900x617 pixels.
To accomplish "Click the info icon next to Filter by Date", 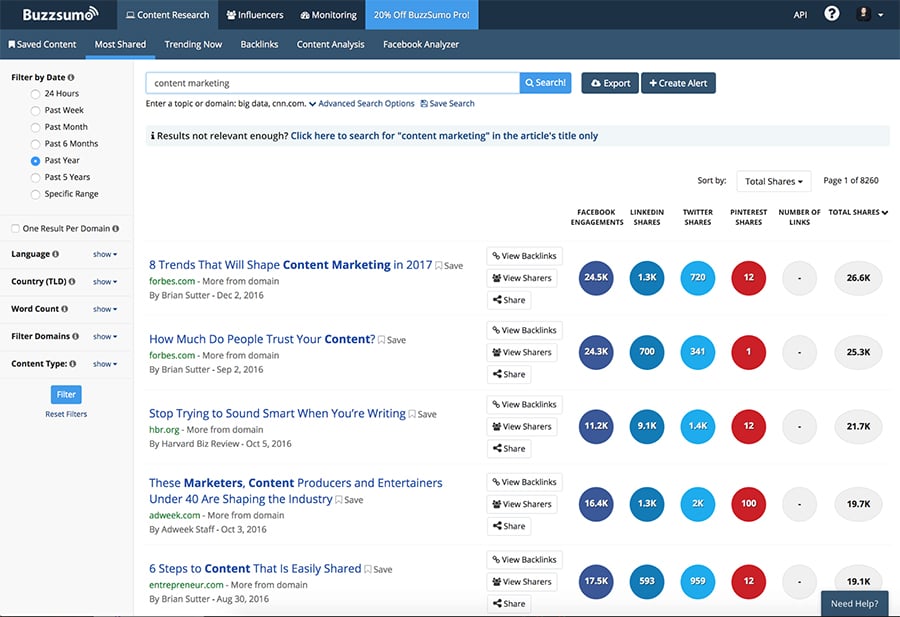I will tap(70, 77).
